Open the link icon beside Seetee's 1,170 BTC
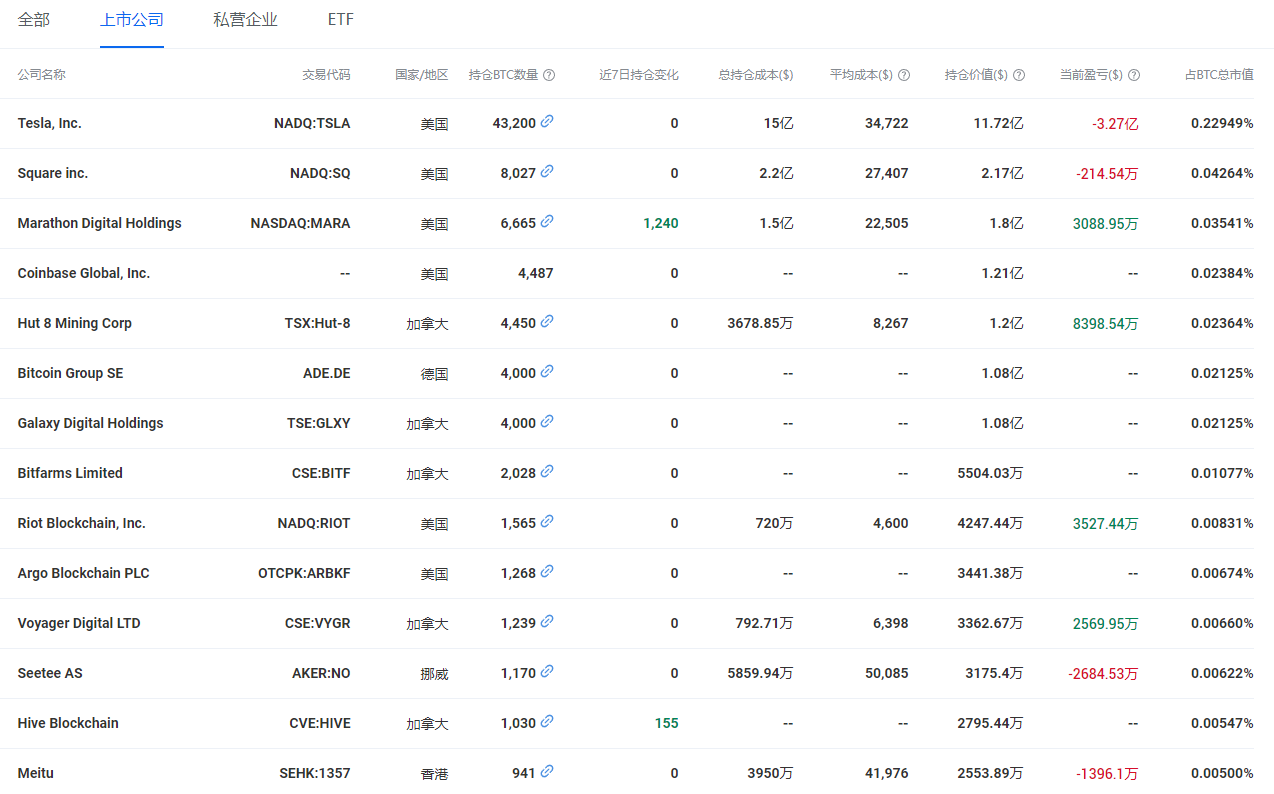This screenshot has height=794, width=1274. (547, 671)
